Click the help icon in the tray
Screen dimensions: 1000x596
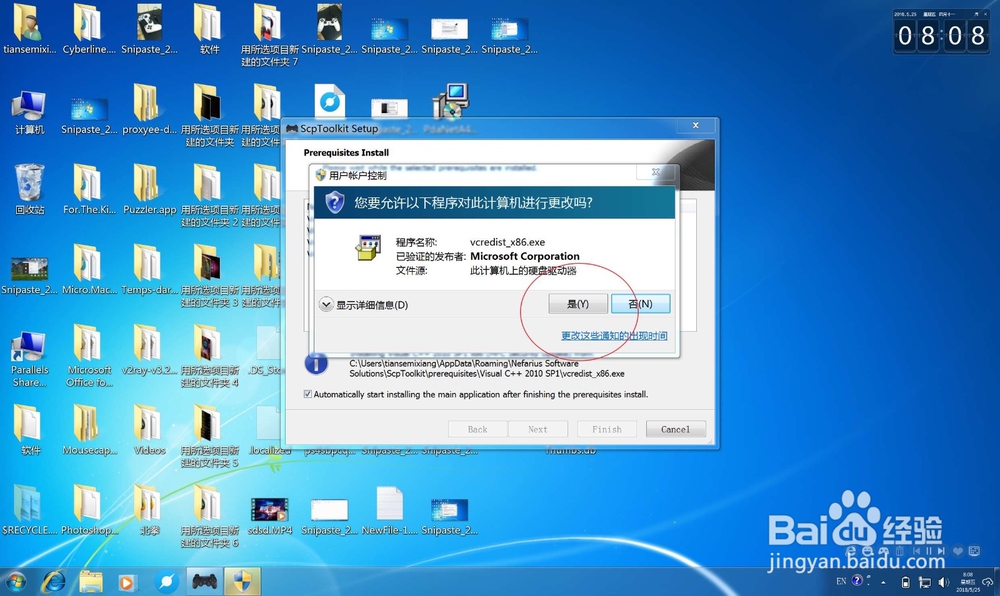tap(857, 580)
